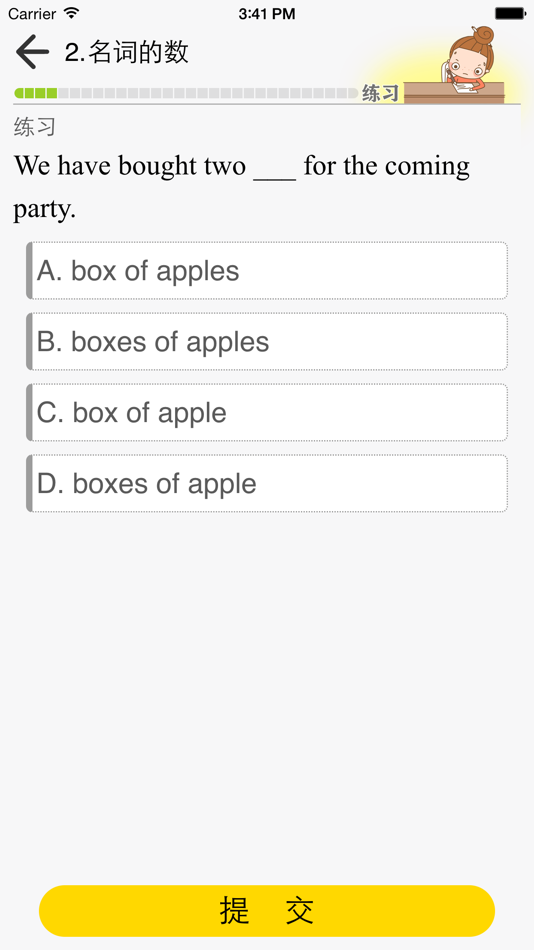
Task: Tap the battery indicator icon
Action: coord(510,13)
